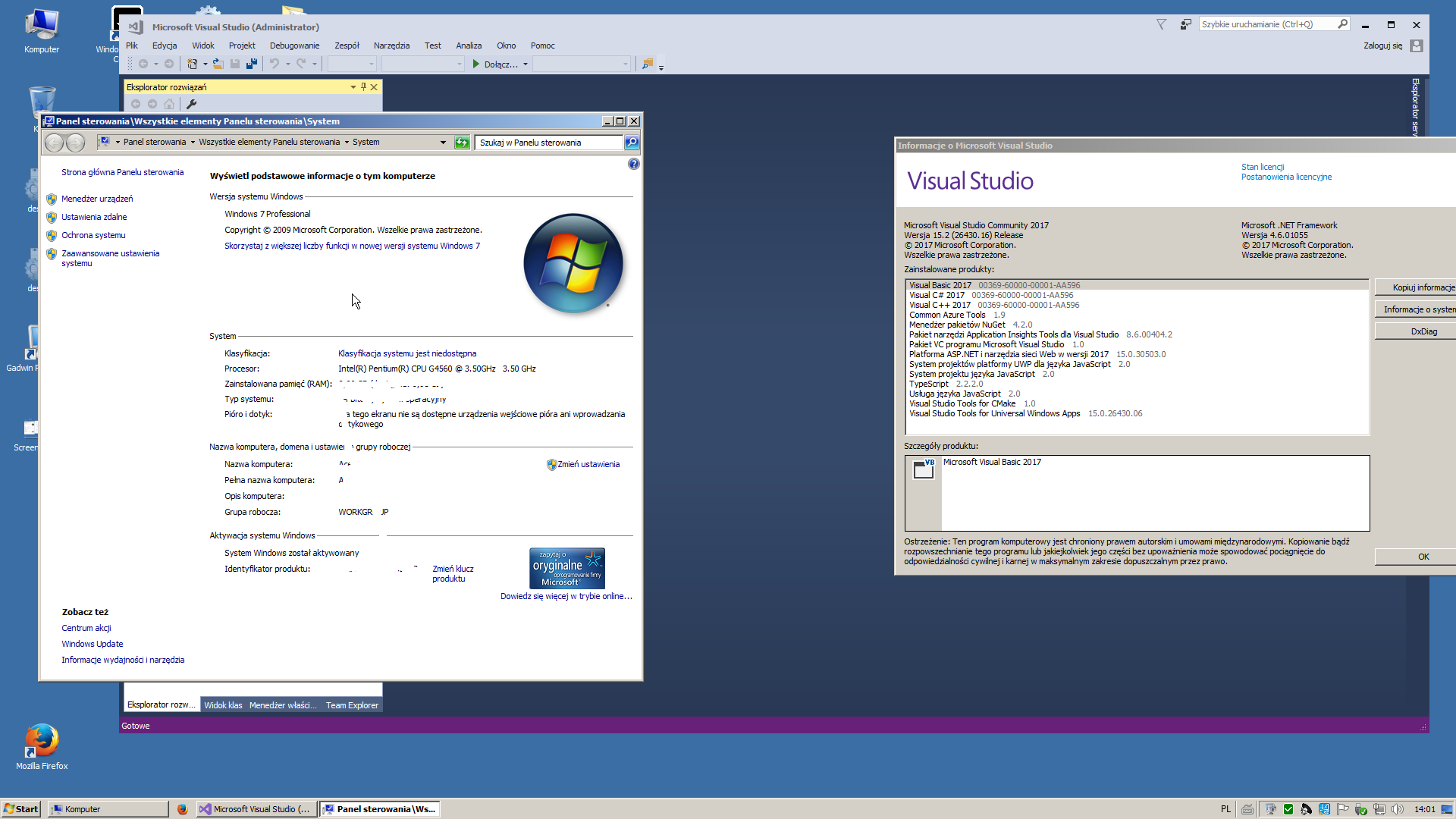1456x819 pixels.
Task: Click the OK button in About dialog
Action: (1415, 557)
